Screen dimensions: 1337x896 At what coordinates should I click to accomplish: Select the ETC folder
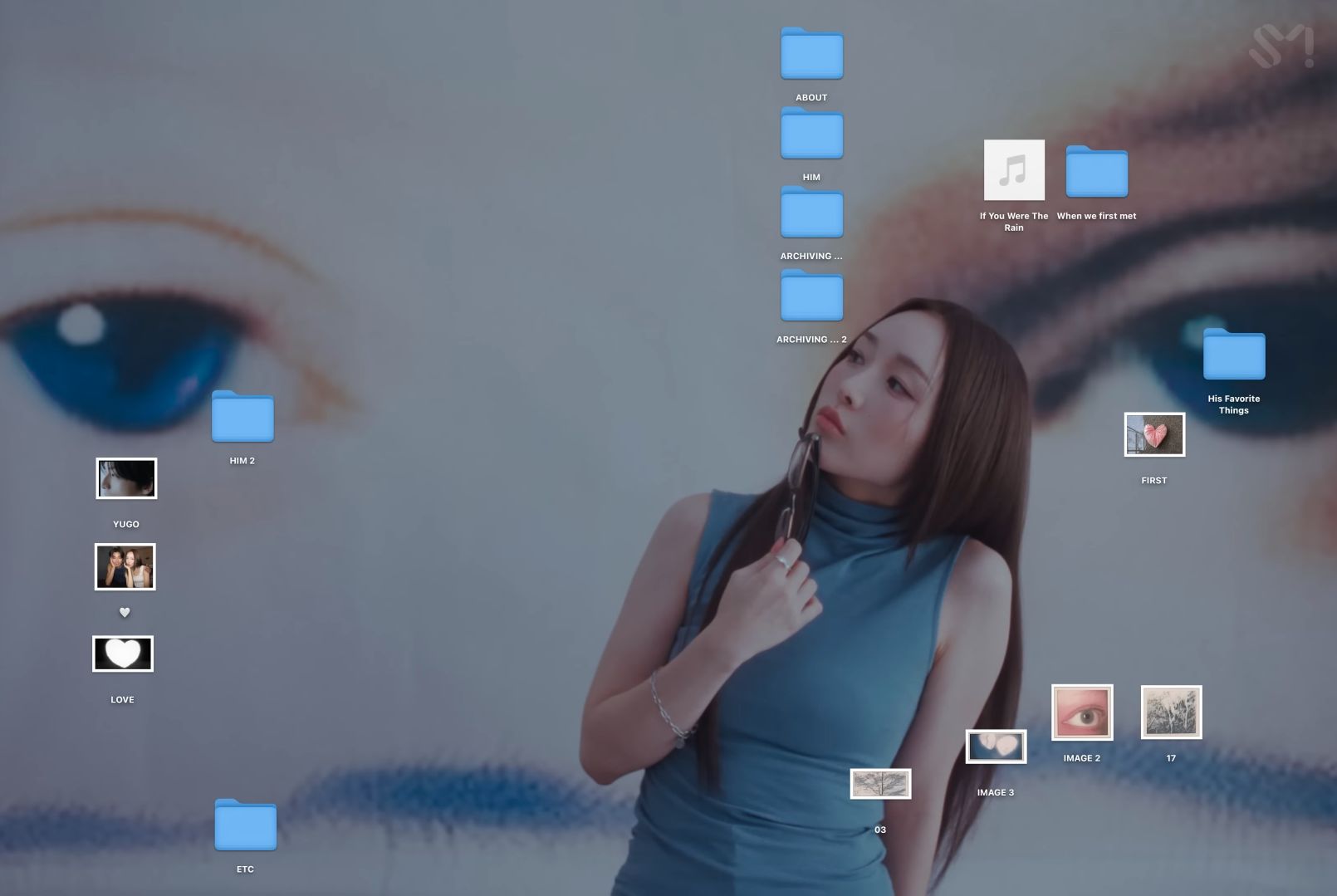pyautogui.click(x=245, y=825)
